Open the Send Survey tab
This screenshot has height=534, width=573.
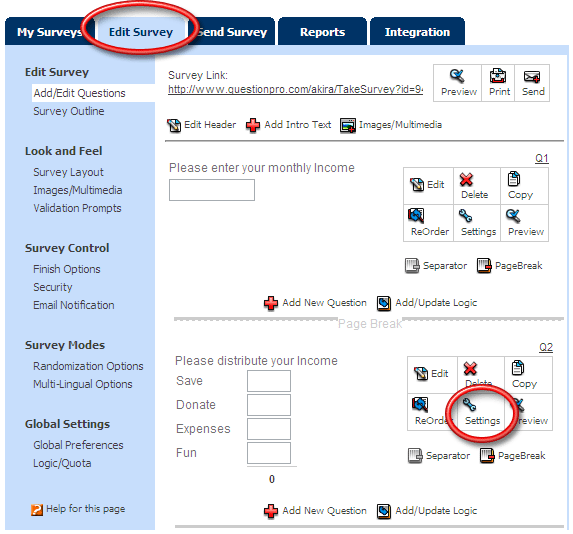click(x=233, y=32)
